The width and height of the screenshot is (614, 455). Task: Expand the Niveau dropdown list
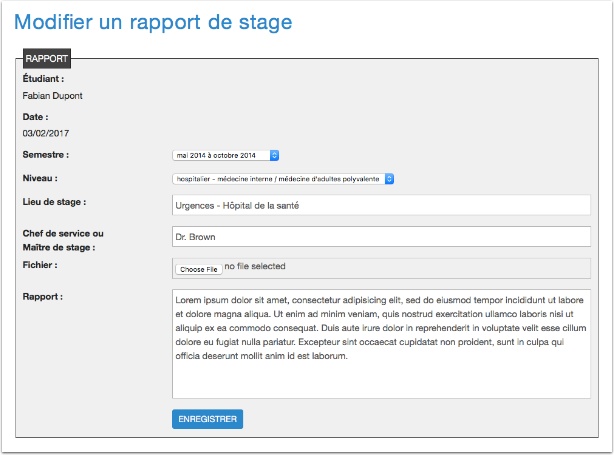[x=284, y=179]
